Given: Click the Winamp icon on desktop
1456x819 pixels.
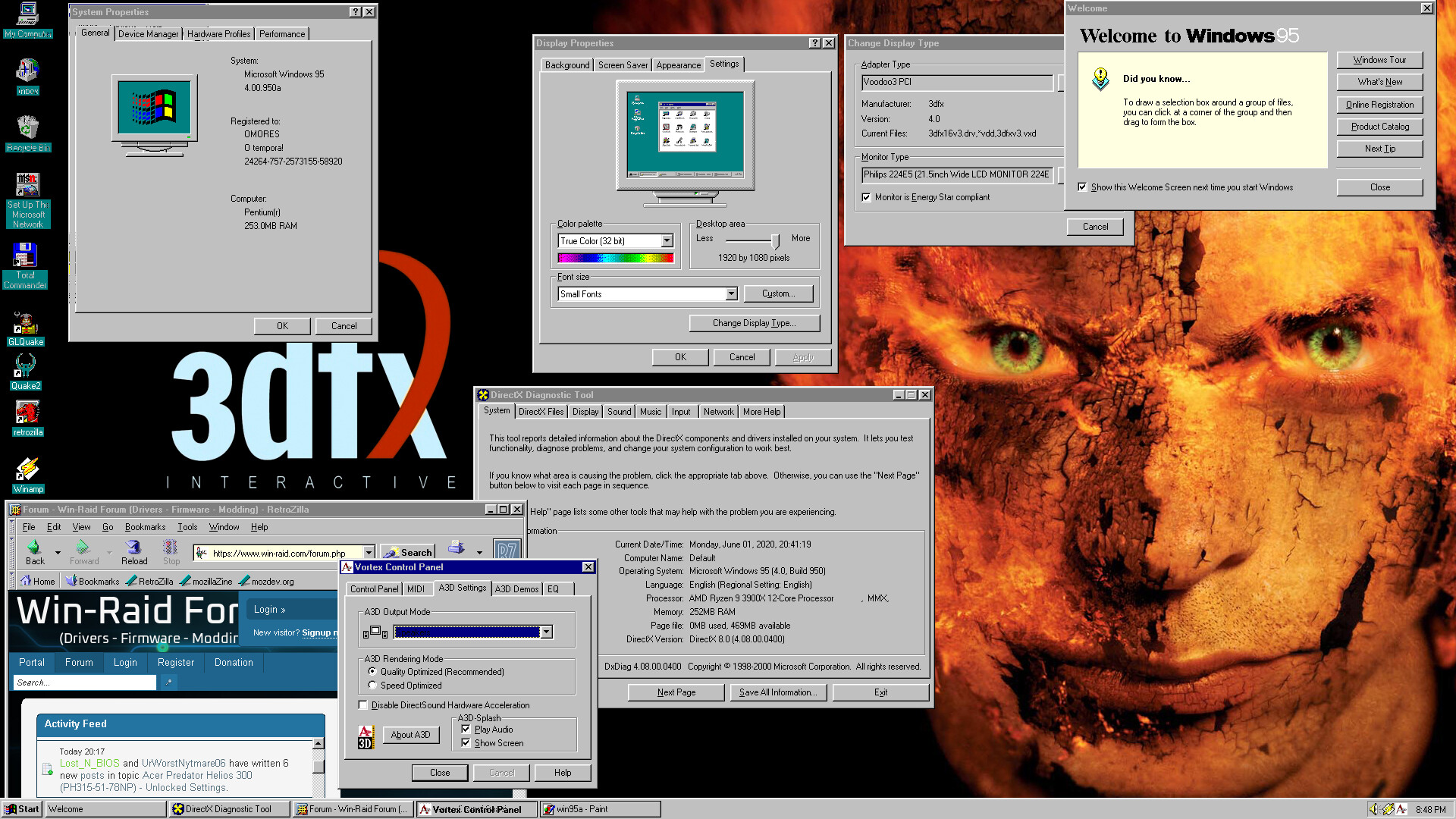Looking at the screenshot, I should click(x=27, y=471).
